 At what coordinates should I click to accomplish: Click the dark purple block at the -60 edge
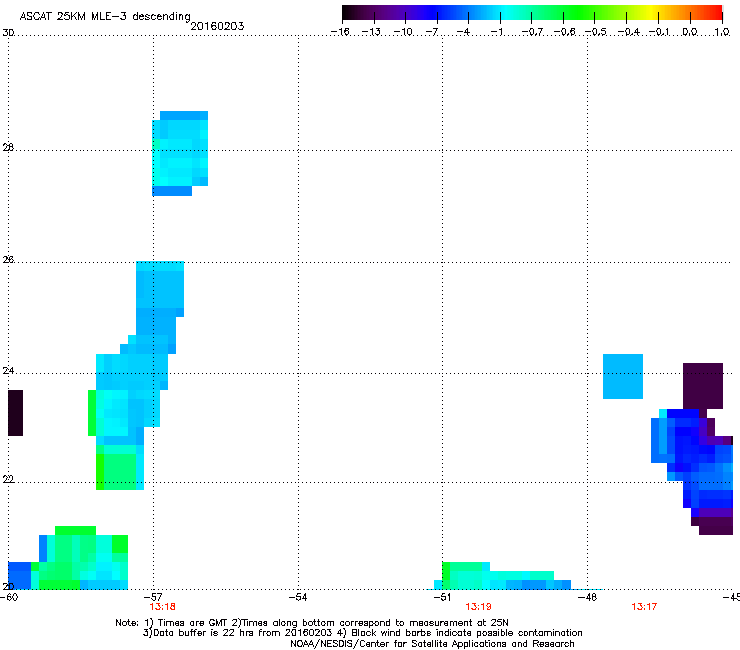pyautogui.click(x=16, y=413)
